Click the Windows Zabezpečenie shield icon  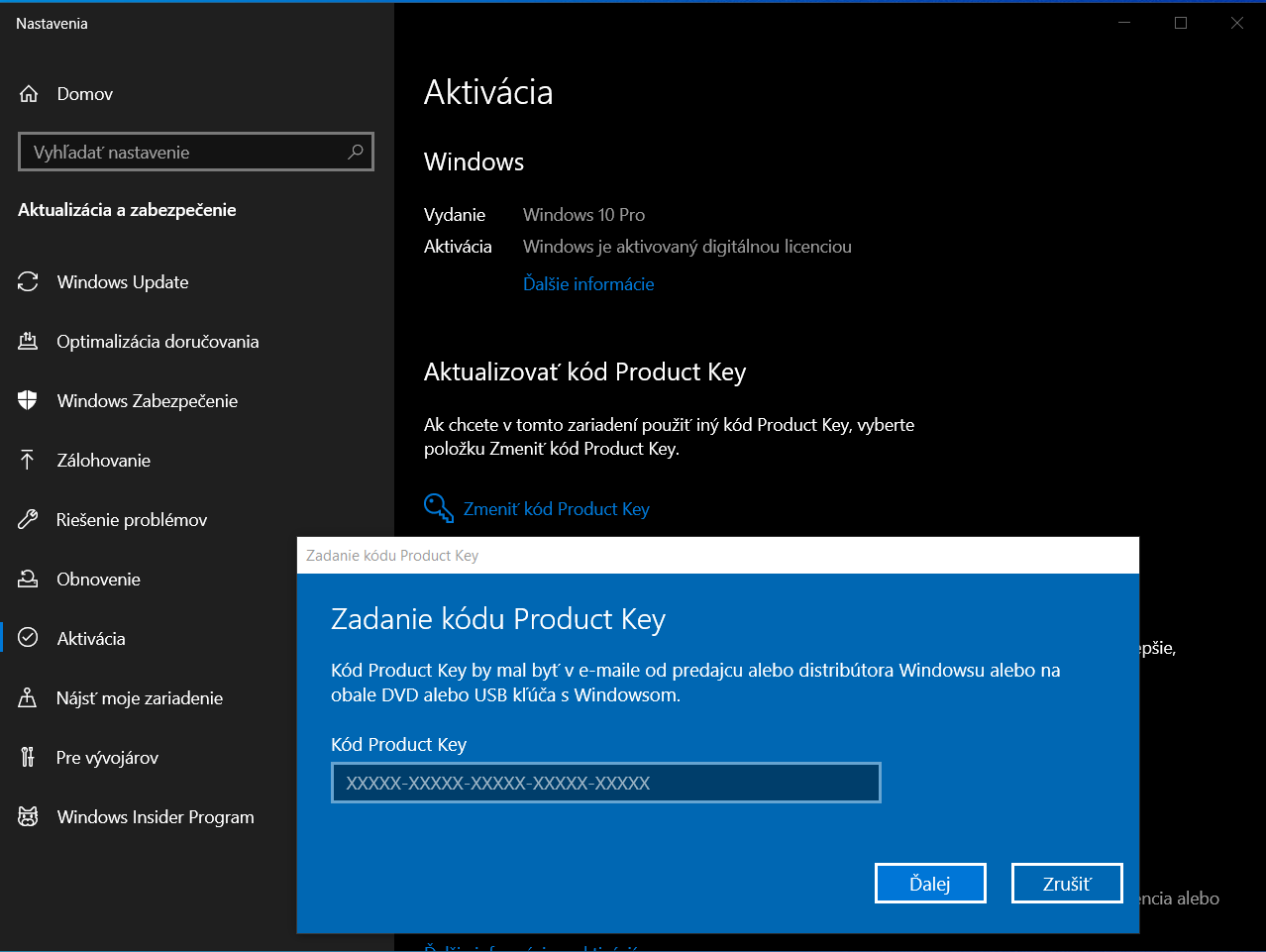28,401
